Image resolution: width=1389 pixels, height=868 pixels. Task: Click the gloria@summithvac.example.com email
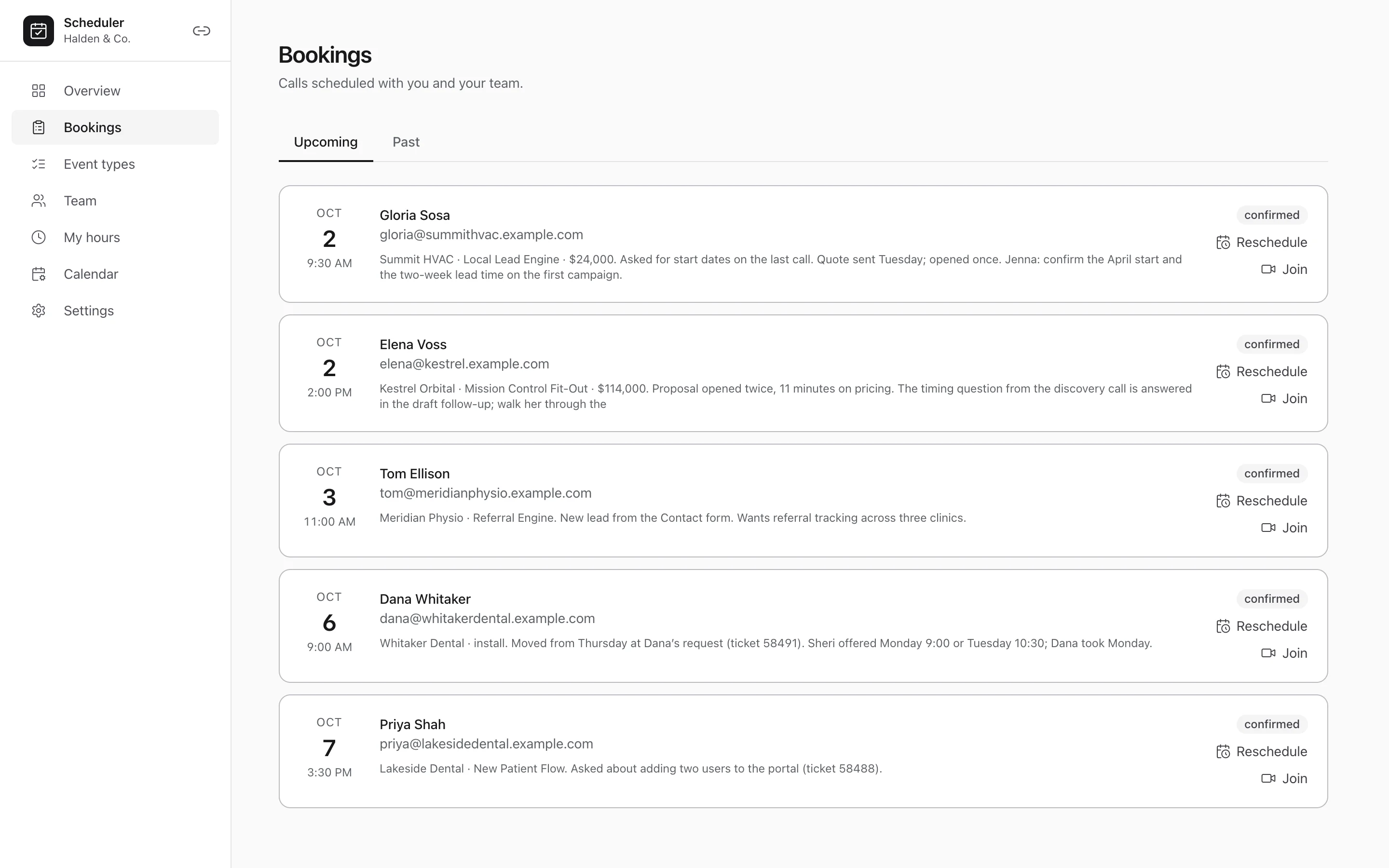pos(481,235)
